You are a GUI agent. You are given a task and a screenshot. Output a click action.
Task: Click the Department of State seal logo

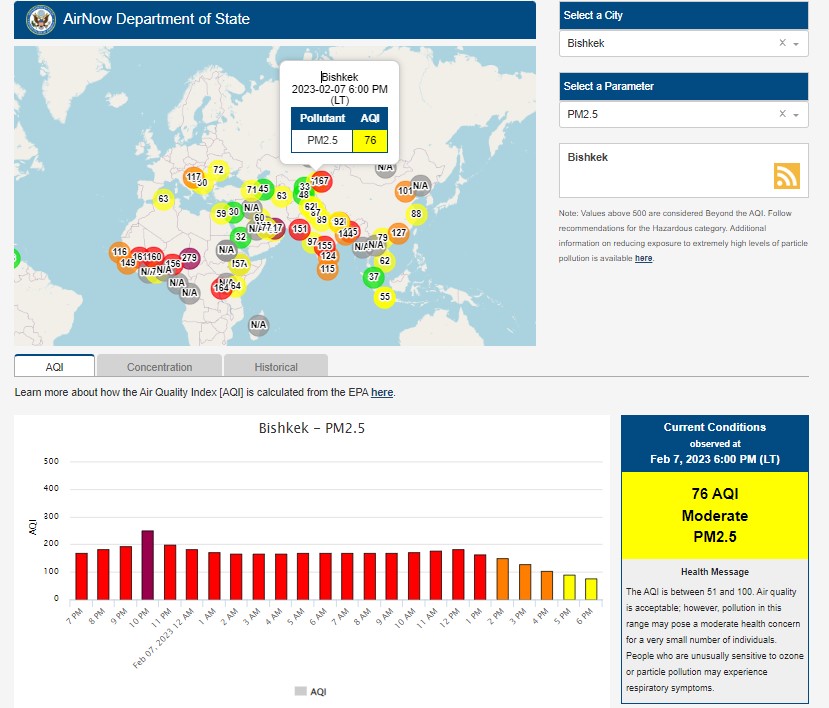coord(40,19)
